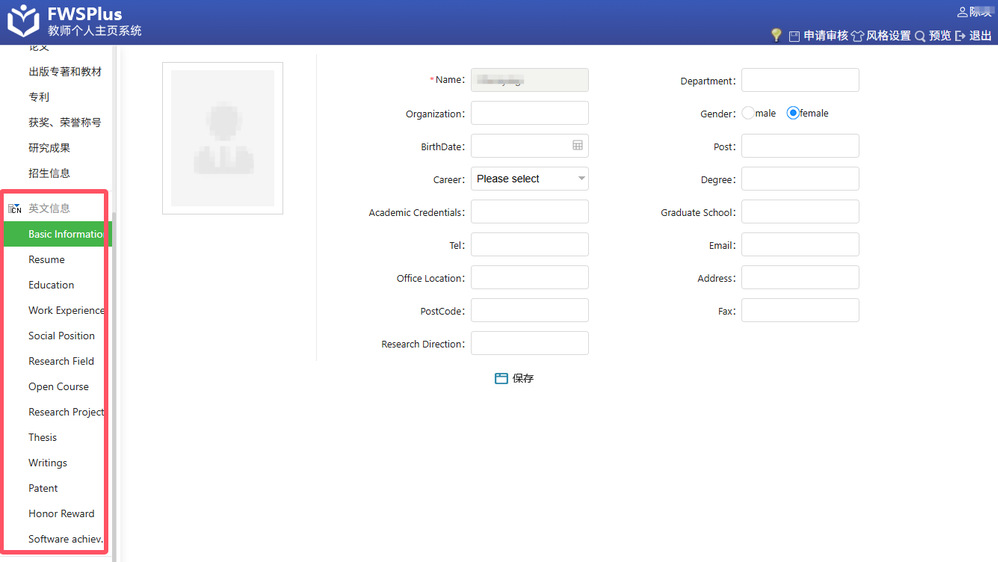
Task: Open 风格设置 style settings shirt icon
Action: click(857, 36)
